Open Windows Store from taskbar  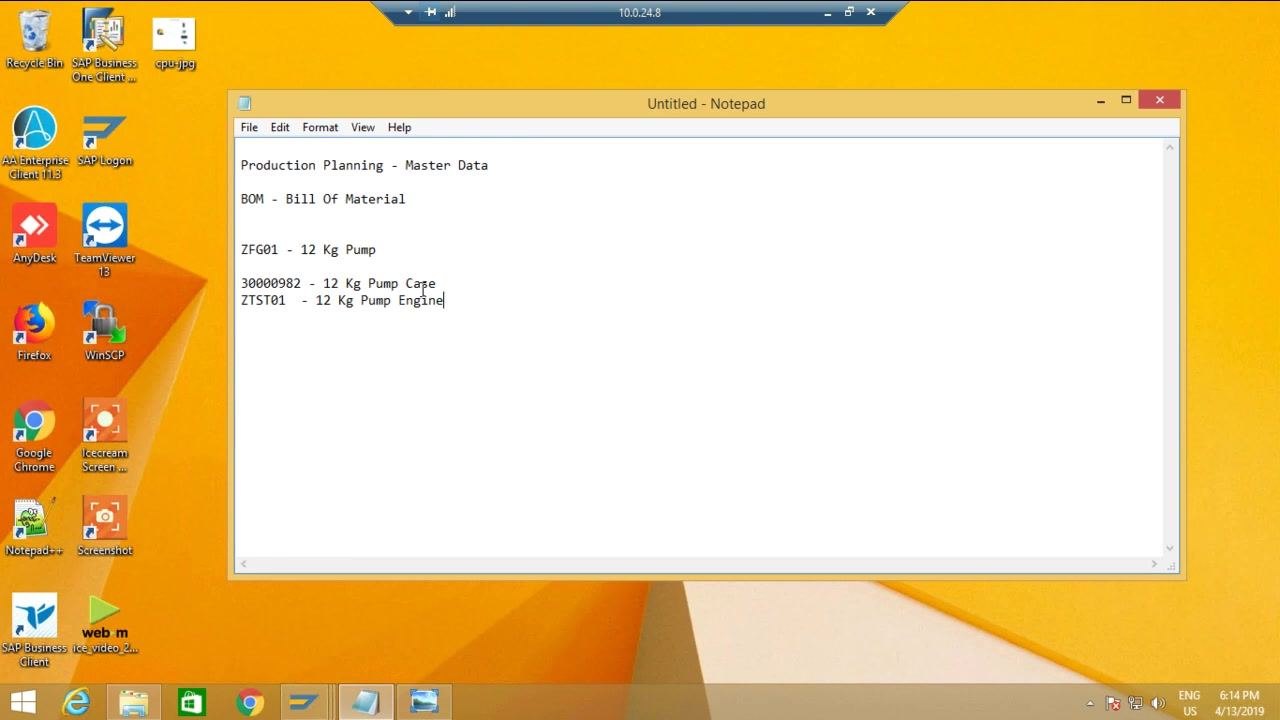pyautogui.click(x=191, y=702)
